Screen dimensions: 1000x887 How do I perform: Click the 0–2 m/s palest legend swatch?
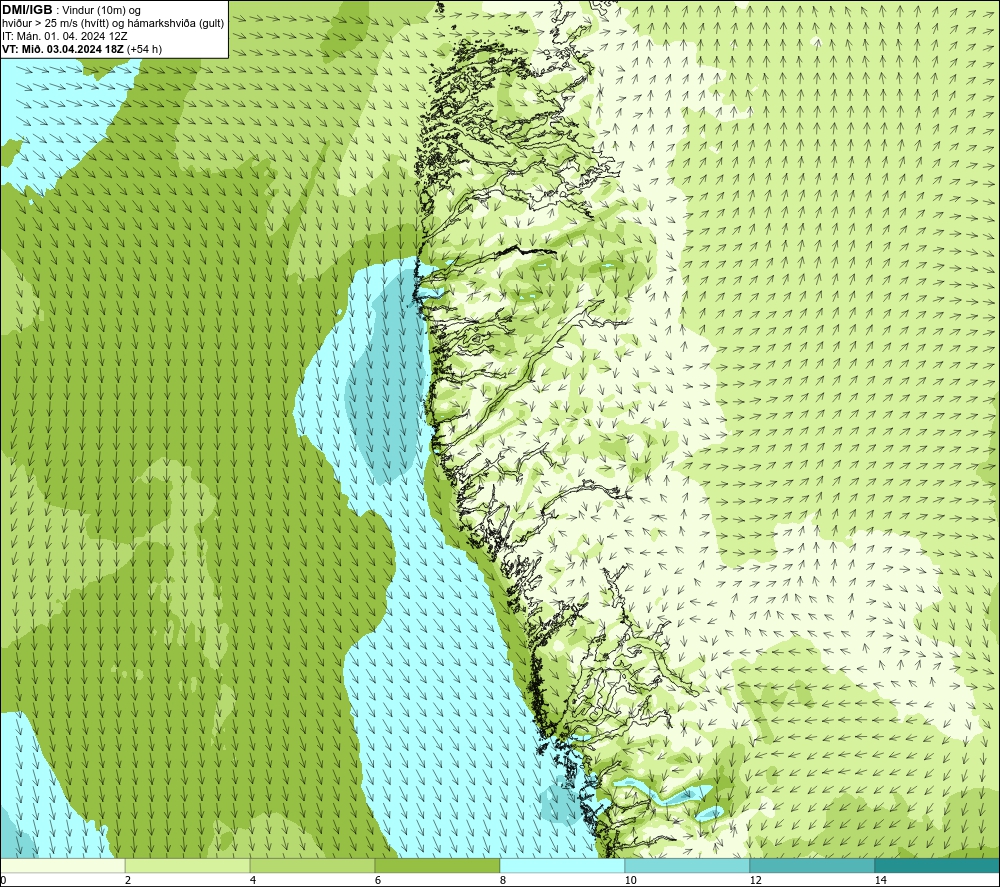tap(62, 865)
